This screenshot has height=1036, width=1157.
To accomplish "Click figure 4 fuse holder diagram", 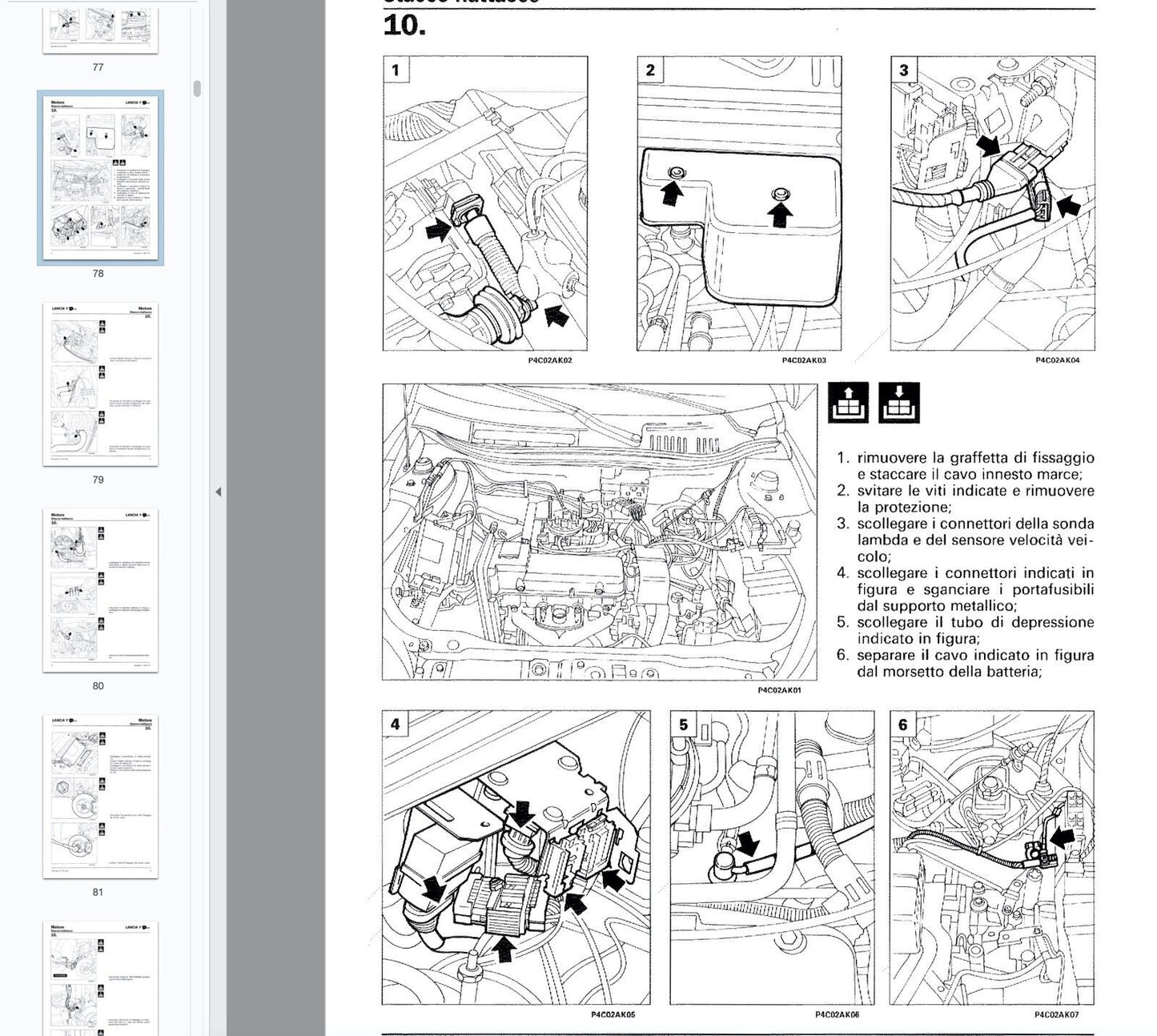I will (516, 857).
